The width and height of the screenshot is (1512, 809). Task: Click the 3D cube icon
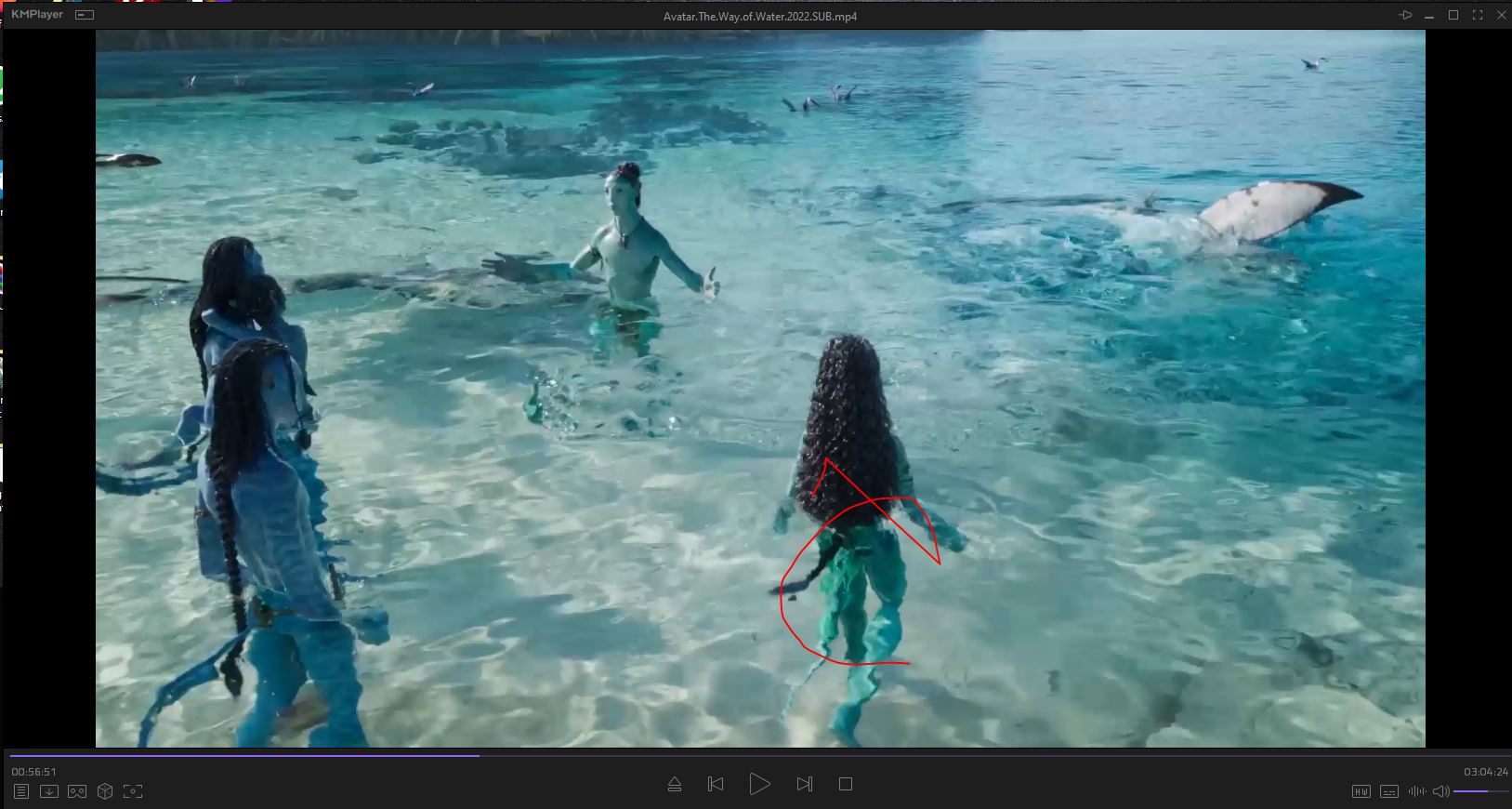point(105,791)
